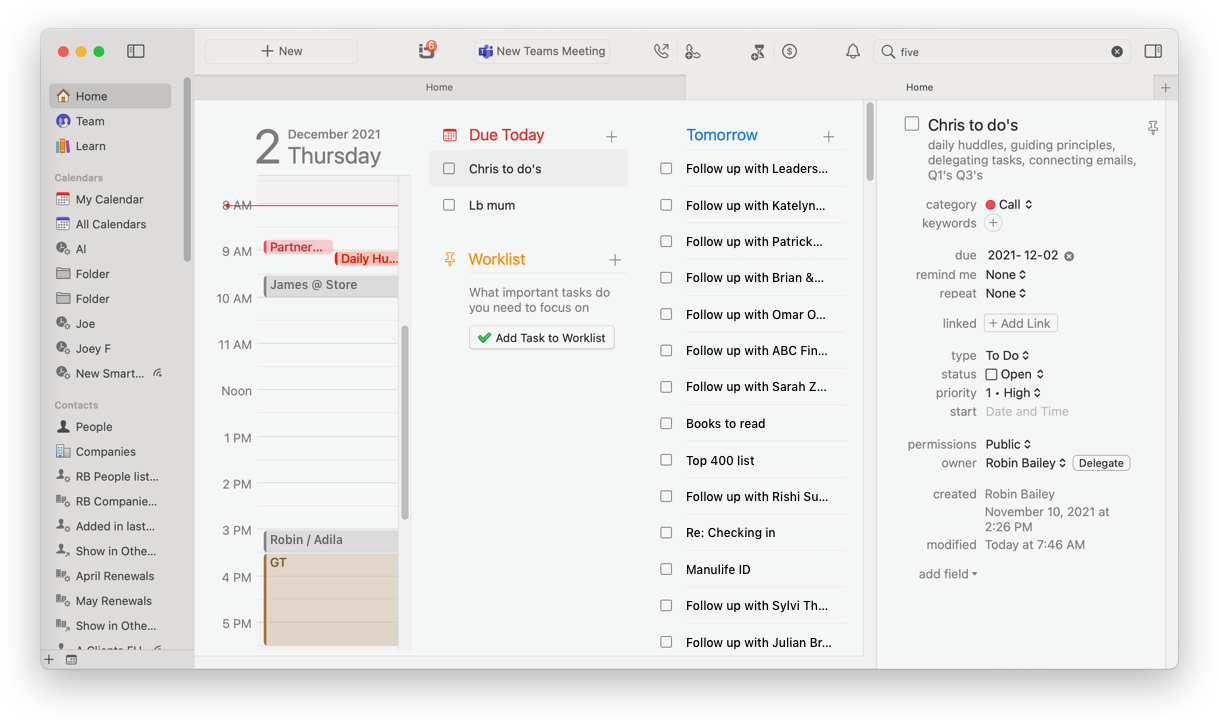Tick the Top 400 list checkbox

tap(666, 460)
